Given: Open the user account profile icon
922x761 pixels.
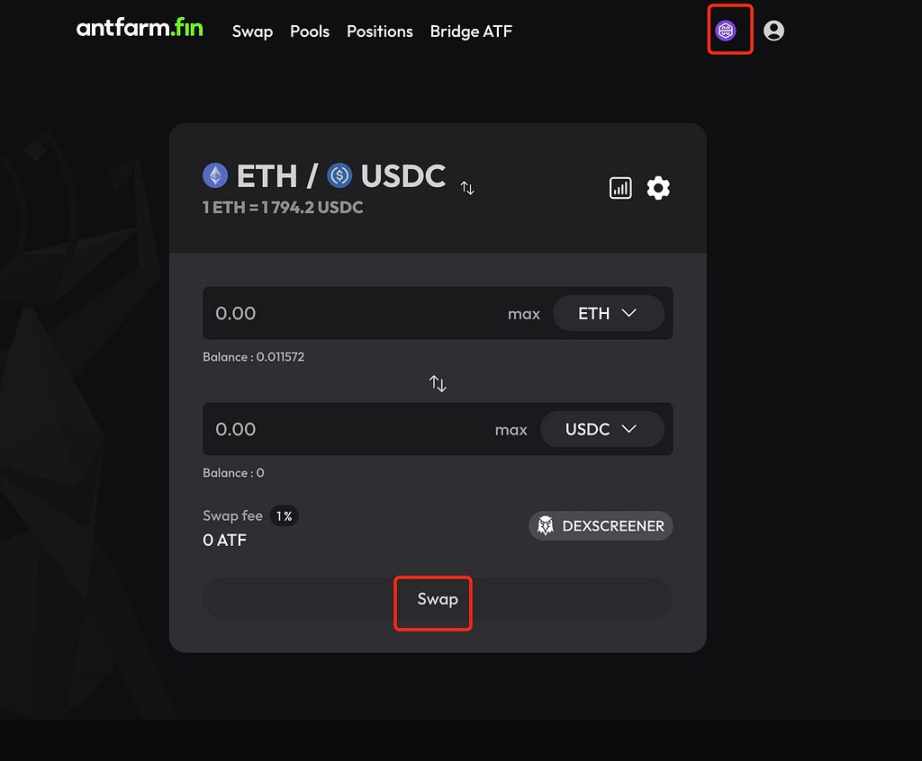Looking at the screenshot, I should (774, 31).
